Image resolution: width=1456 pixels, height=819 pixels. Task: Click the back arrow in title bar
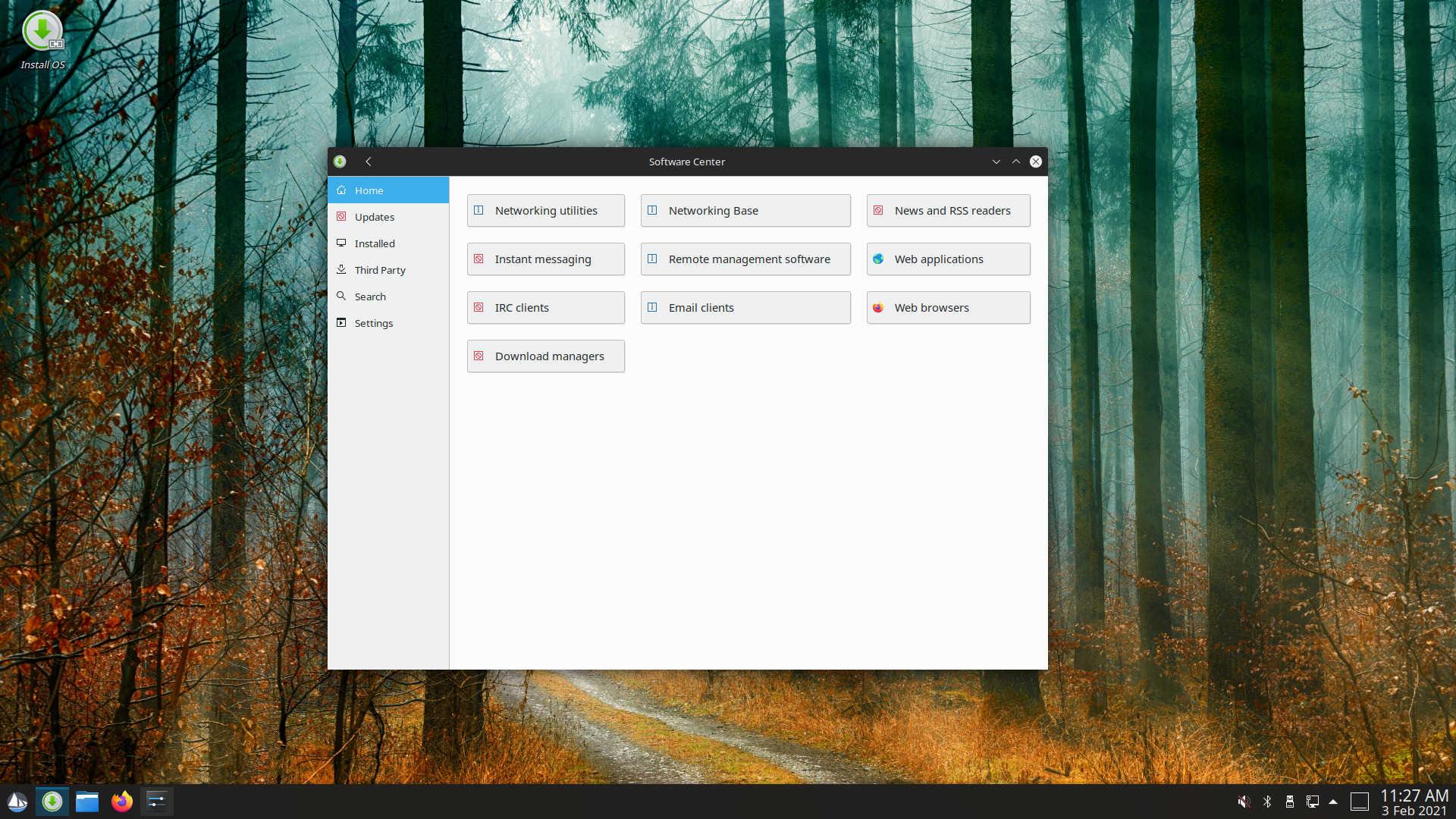point(369,162)
